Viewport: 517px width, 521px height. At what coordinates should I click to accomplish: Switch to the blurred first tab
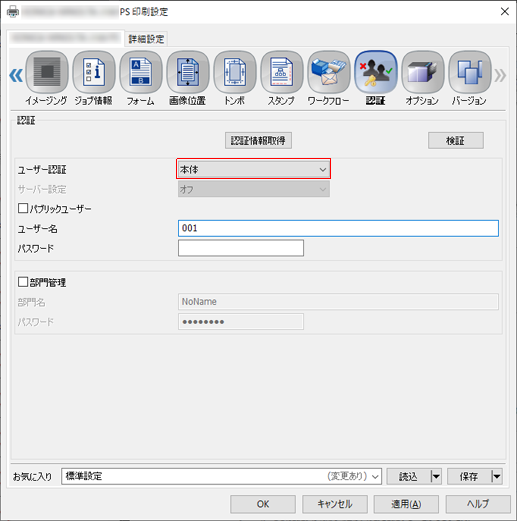coord(65,38)
